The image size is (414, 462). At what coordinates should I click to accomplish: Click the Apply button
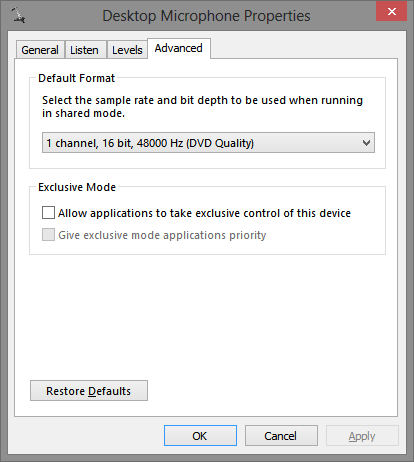click(362, 435)
